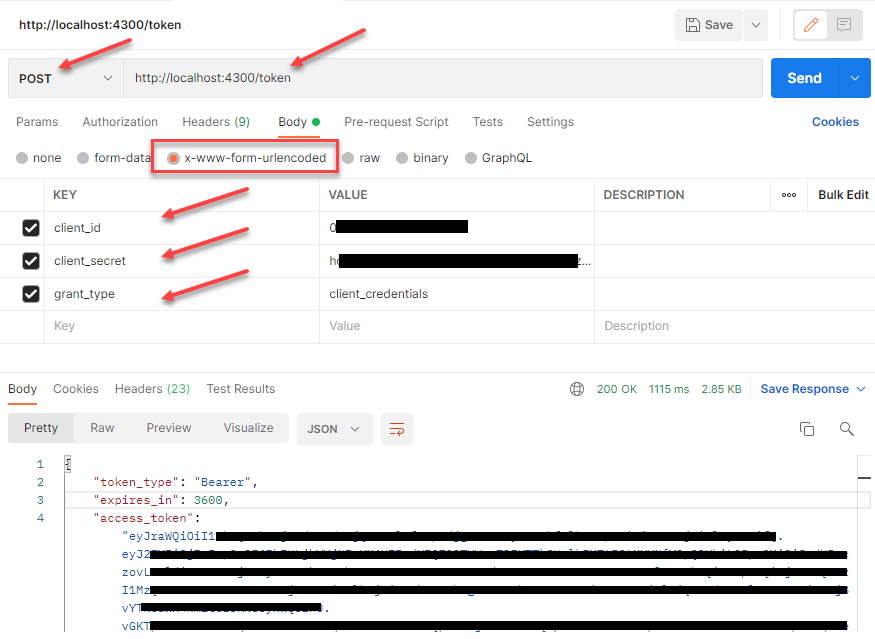Uncheck the client_secret parameter checkbox

(x=31, y=261)
